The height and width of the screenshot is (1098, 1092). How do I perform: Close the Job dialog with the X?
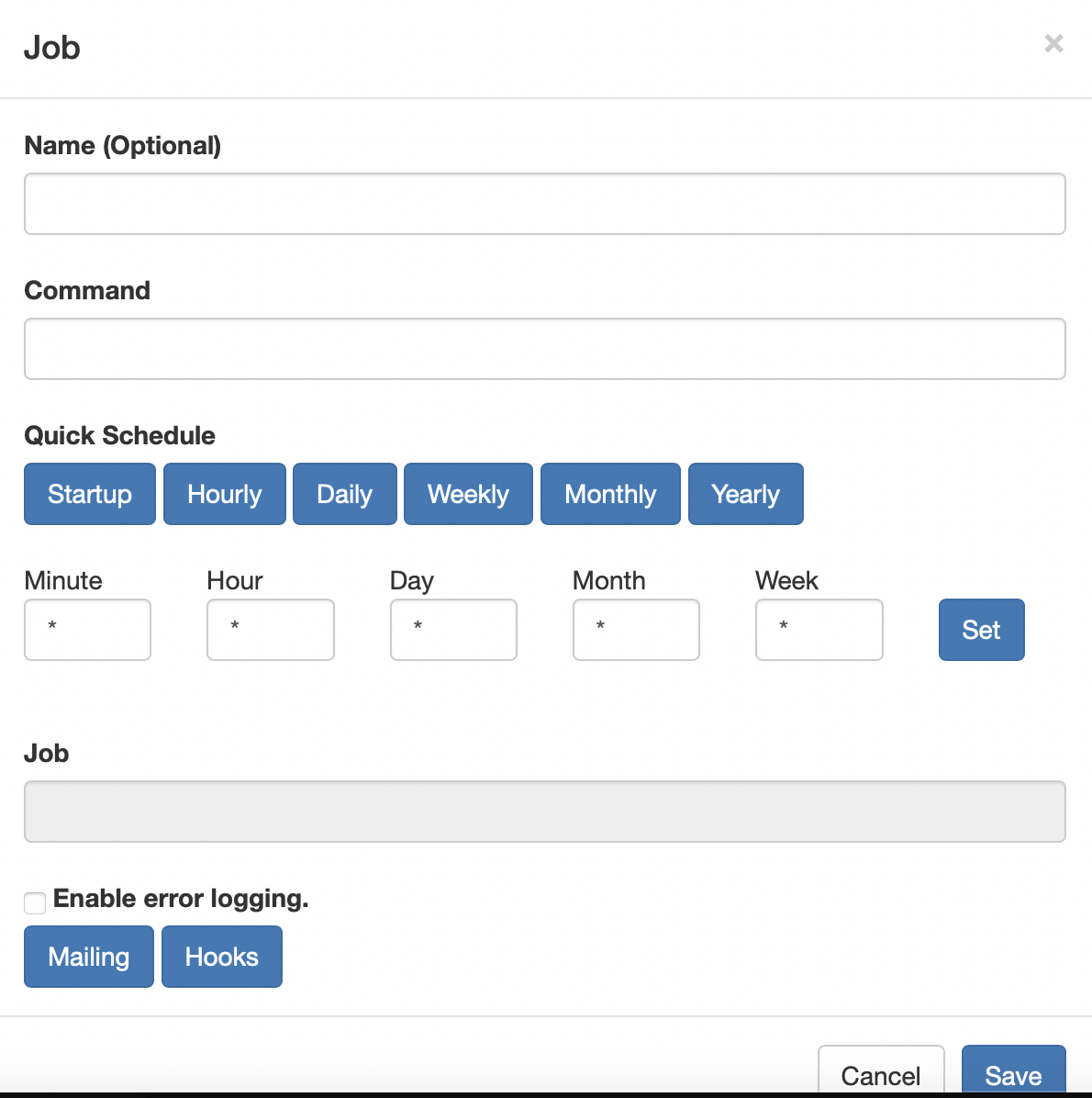(1053, 44)
